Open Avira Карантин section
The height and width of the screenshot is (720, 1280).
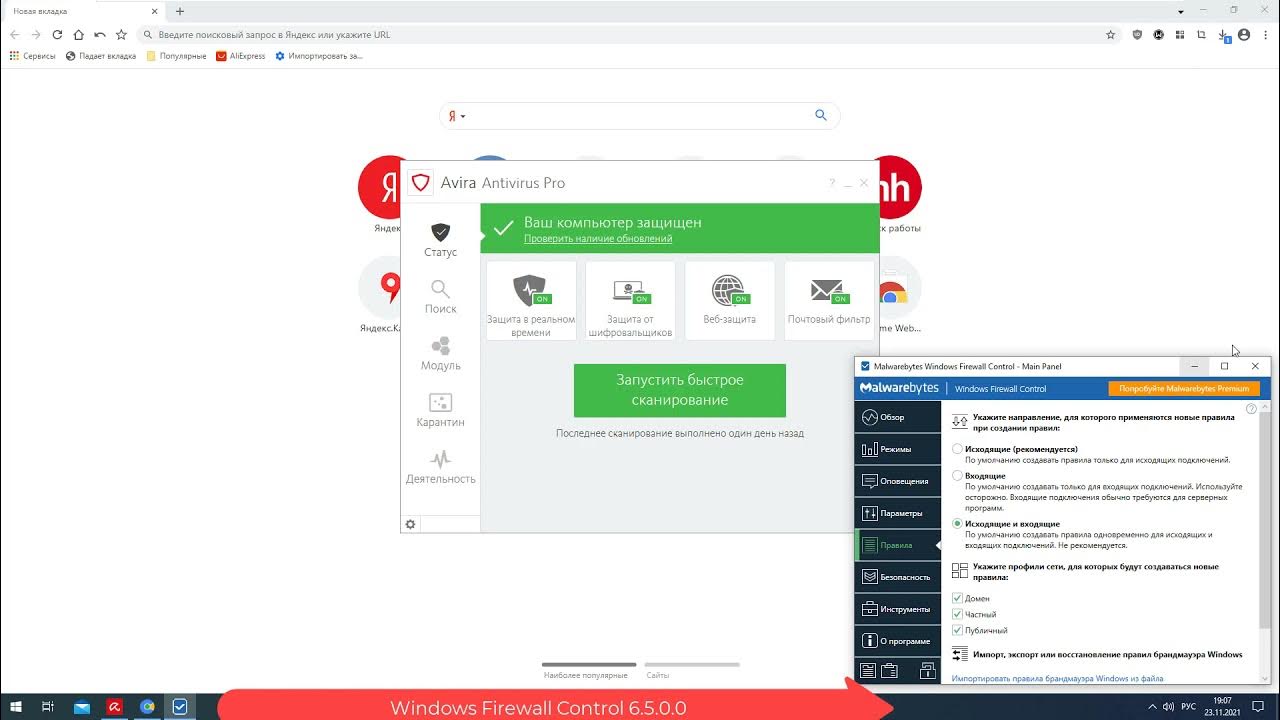(440, 410)
